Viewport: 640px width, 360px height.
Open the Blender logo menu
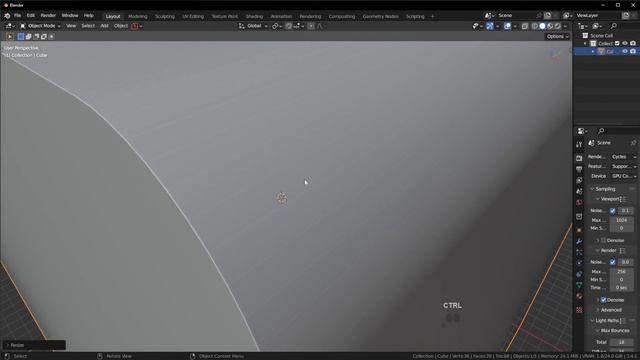(x=7, y=16)
